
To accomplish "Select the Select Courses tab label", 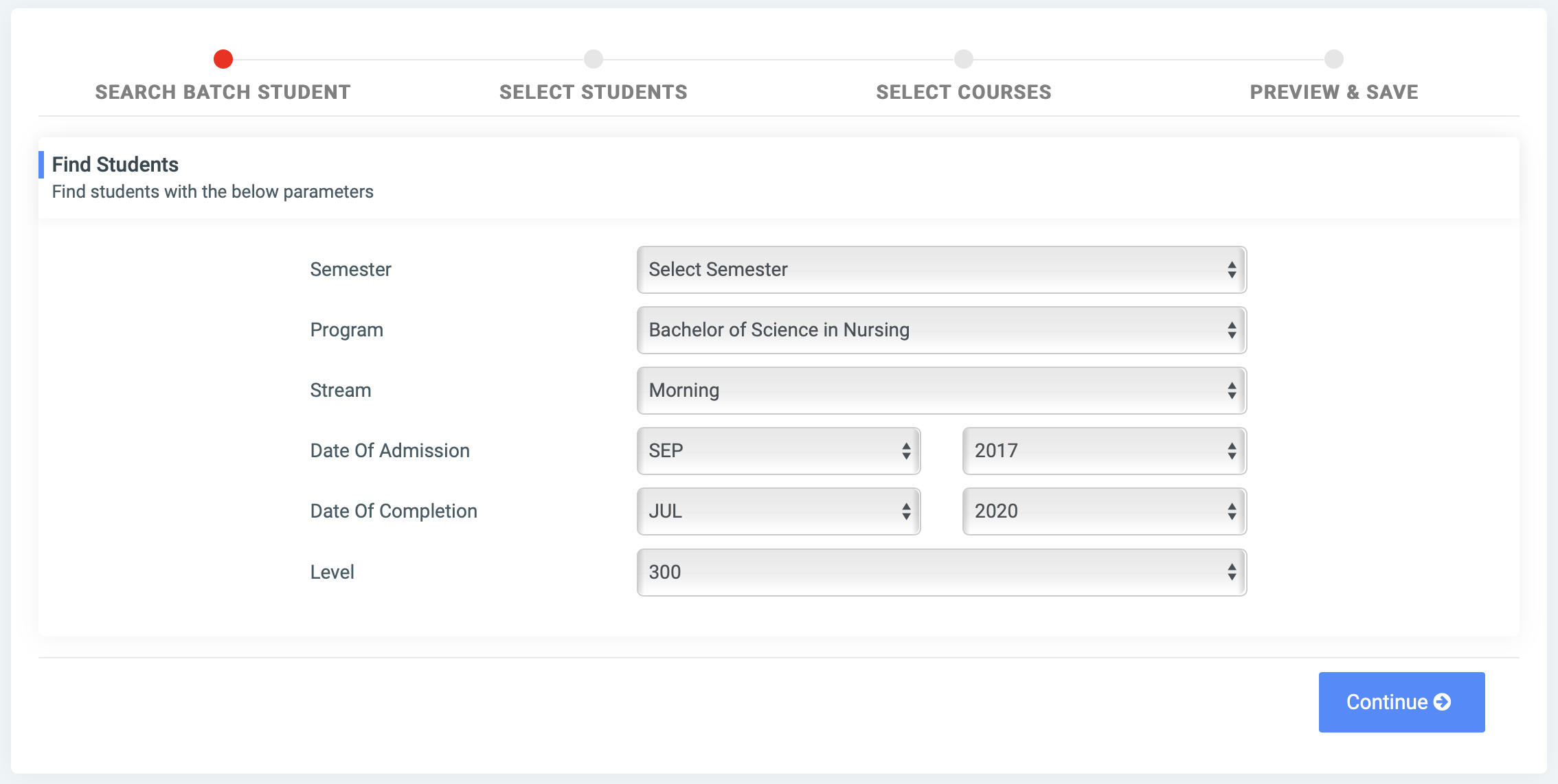I will pyautogui.click(x=963, y=91).
